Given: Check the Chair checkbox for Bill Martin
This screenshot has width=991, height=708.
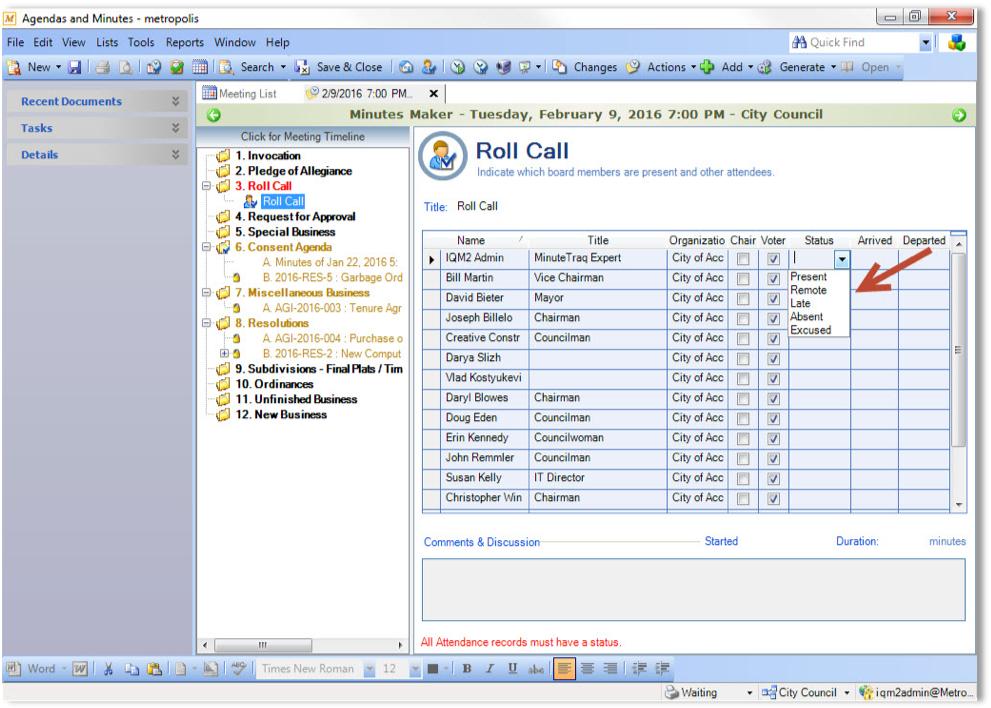Looking at the screenshot, I should point(742,278).
